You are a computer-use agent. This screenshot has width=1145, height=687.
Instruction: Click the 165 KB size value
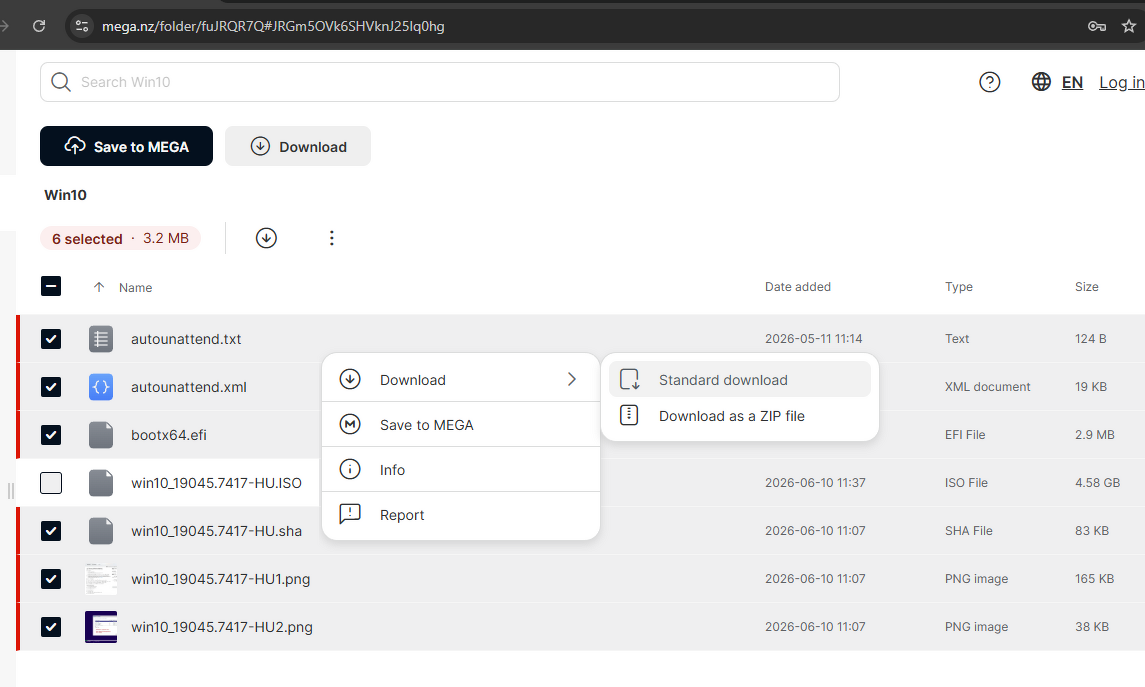(x=1095, y=579)
